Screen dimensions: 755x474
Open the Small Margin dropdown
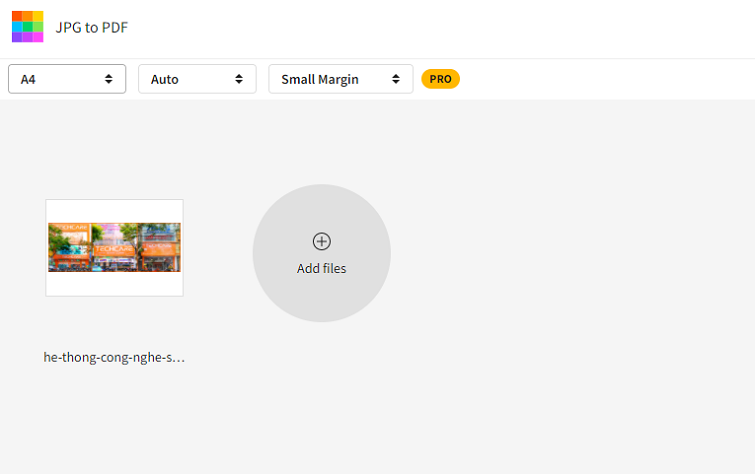click(x=340, y=79)
